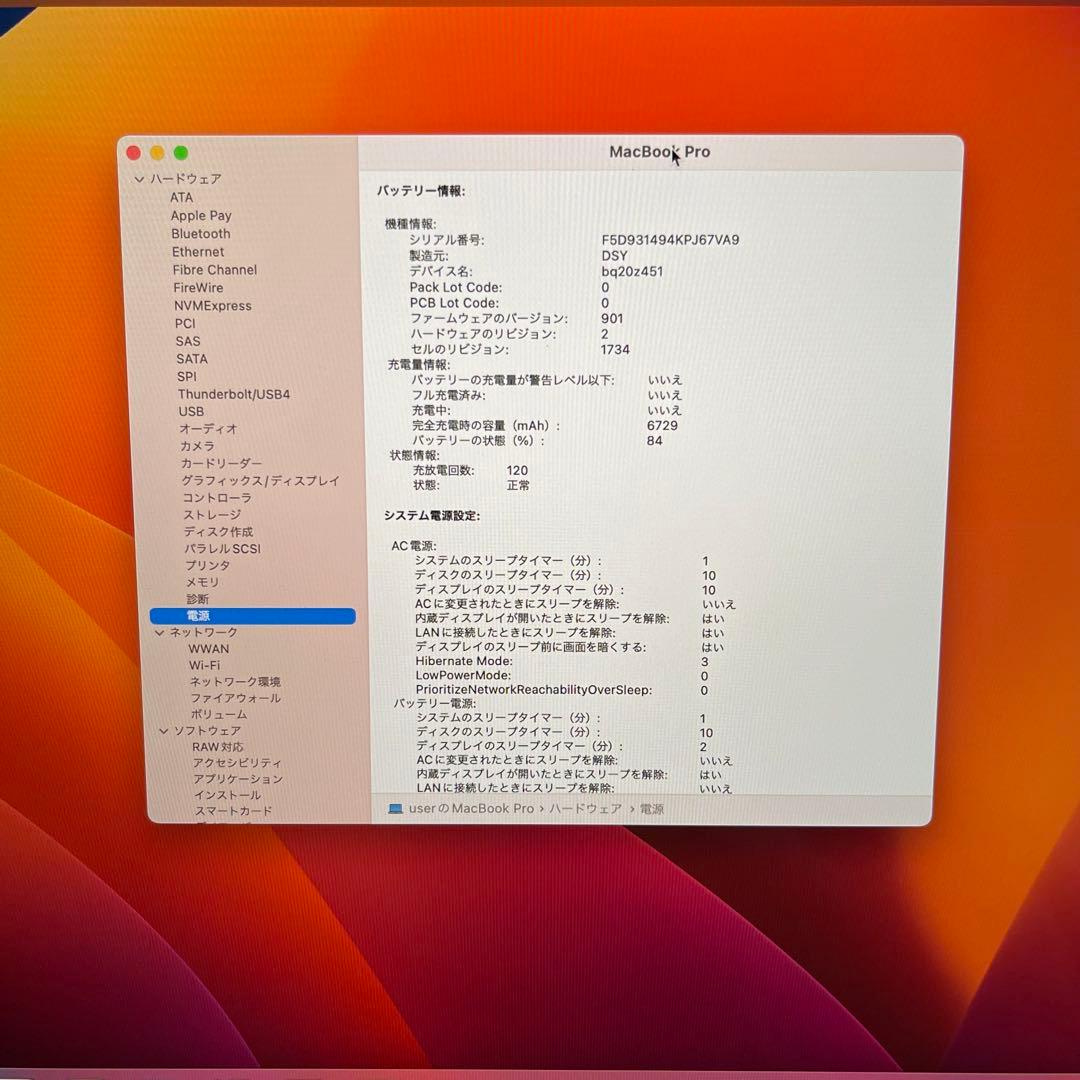View メモリ (memory) information
Screen dimensions: 1080x1080
coord(203,582)
